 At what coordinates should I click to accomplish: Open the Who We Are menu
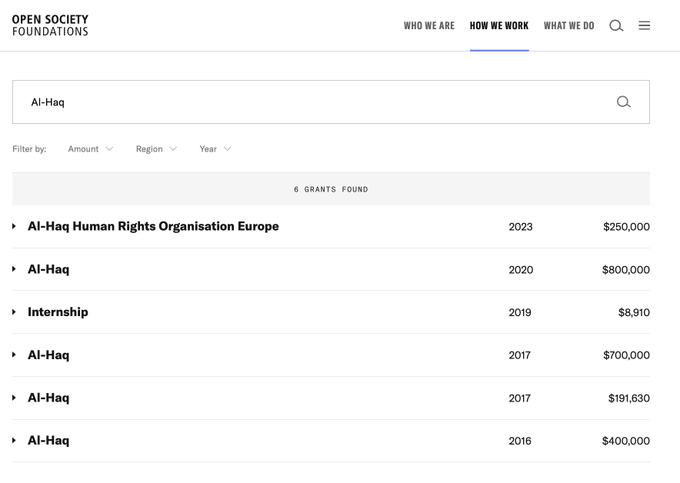(x=429, y=26)
